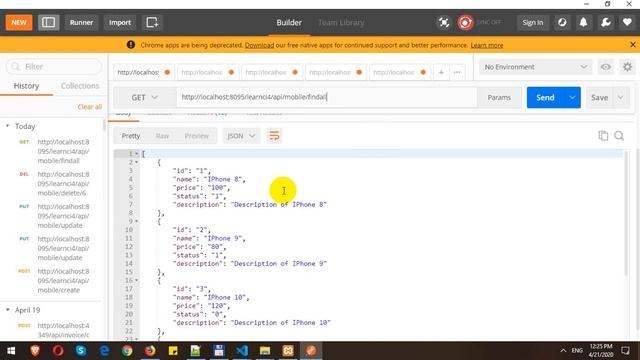640x360 pixels.
Task: Collapse the April 19 history group
Action: tap(8, 310)
